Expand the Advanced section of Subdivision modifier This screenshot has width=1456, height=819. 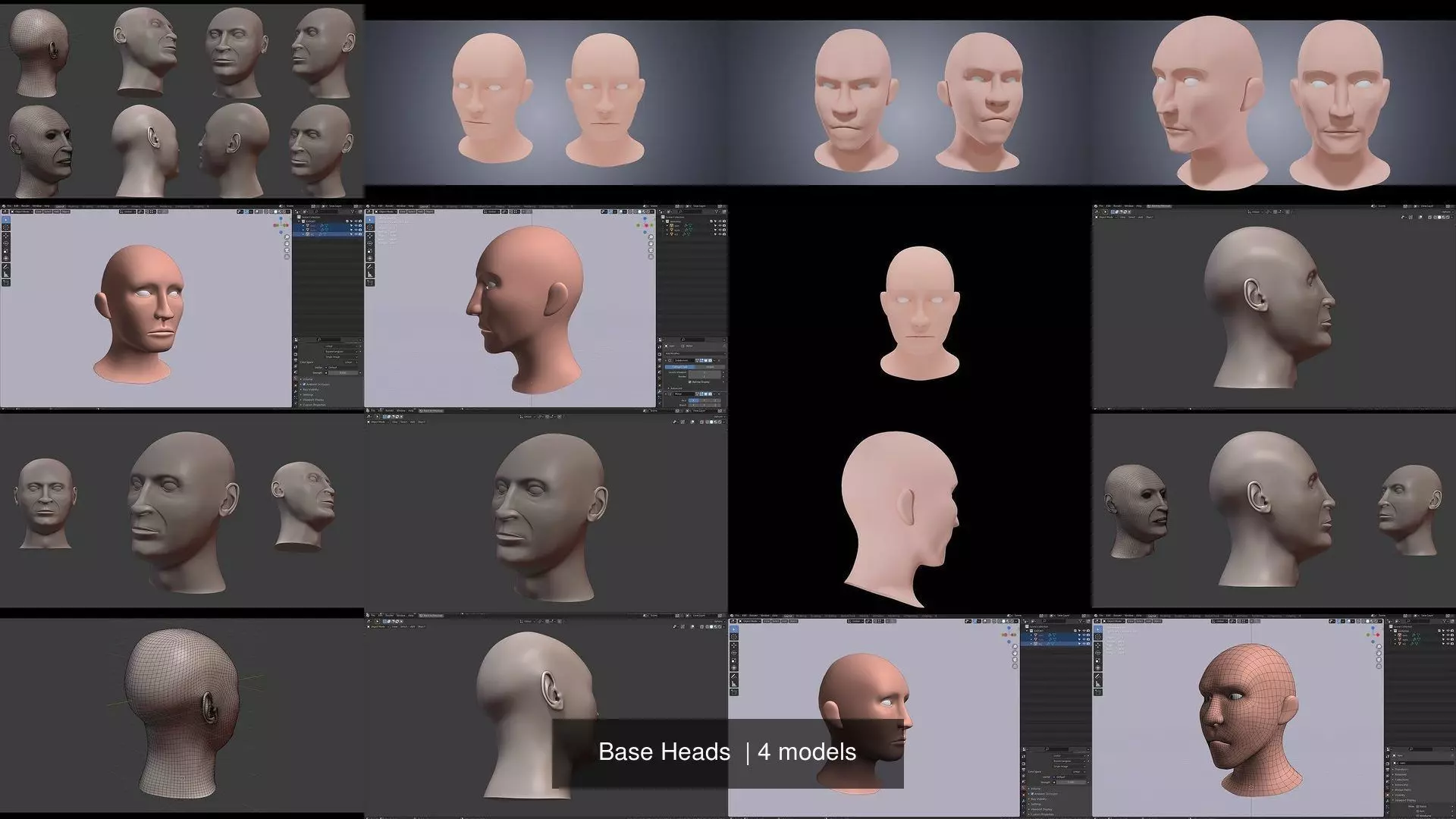click(x=675, y=388)
